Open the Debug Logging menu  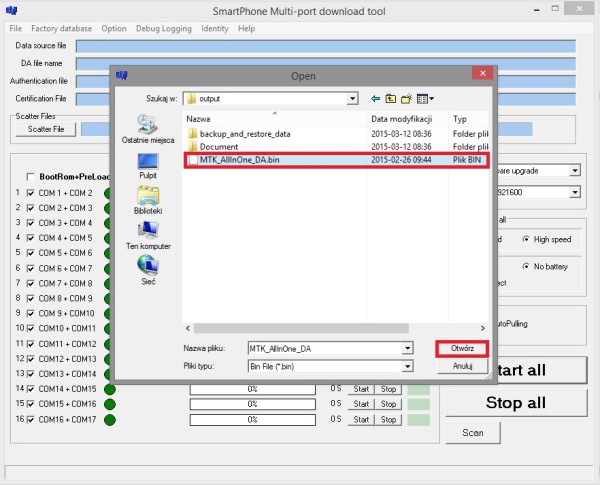point(163,29)
